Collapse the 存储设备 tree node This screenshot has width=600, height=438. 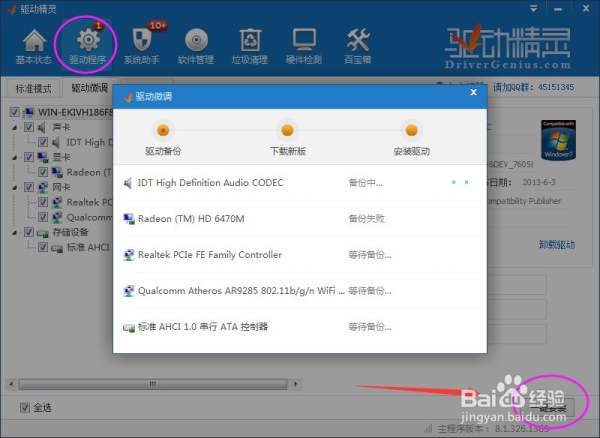click(14, 233)
